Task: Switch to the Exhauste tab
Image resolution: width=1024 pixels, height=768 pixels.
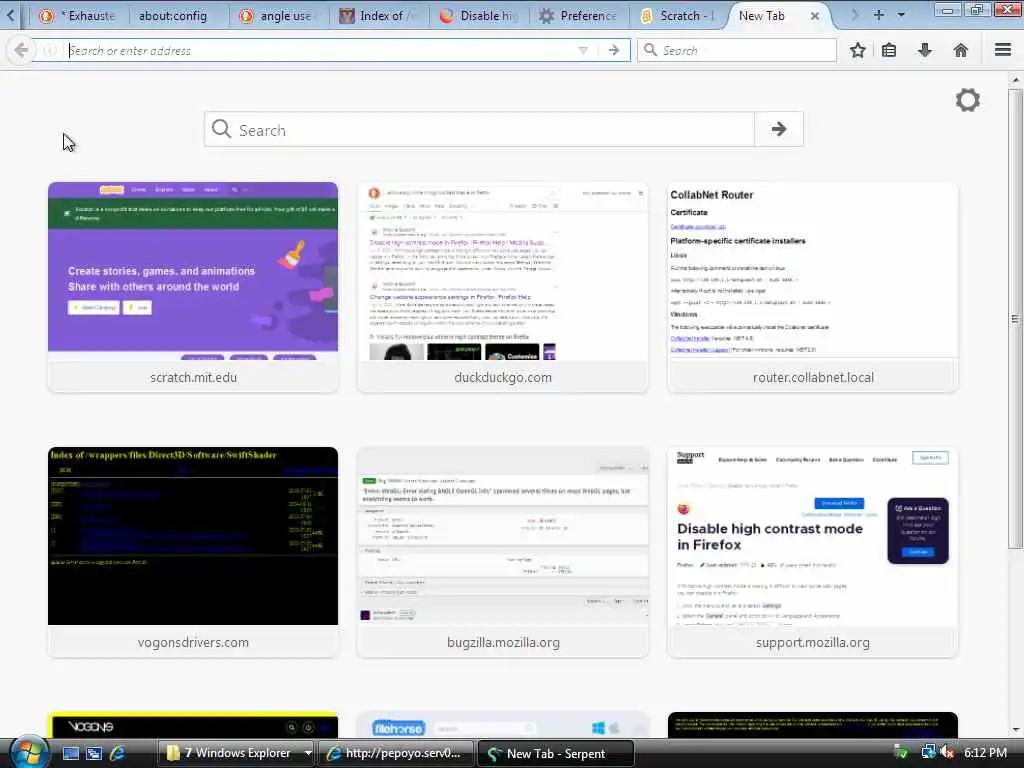Action: click(x=77, y=16)
